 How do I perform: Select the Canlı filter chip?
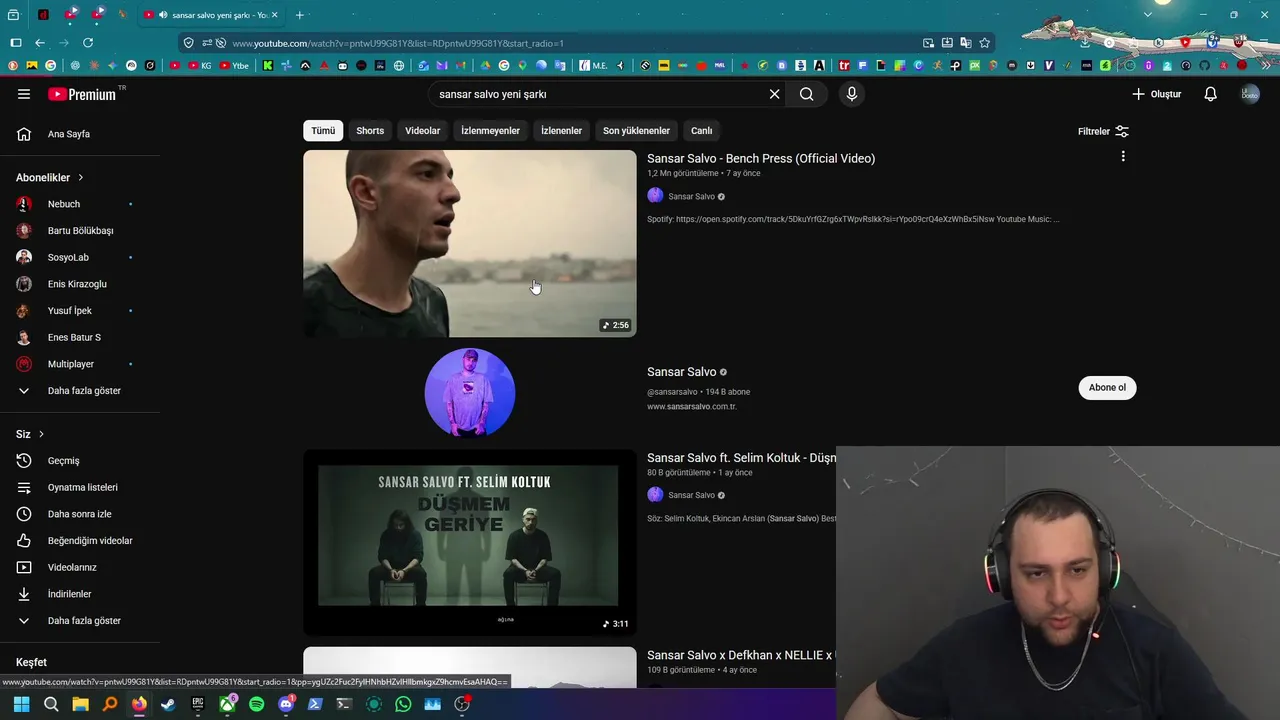pos(702,131)
